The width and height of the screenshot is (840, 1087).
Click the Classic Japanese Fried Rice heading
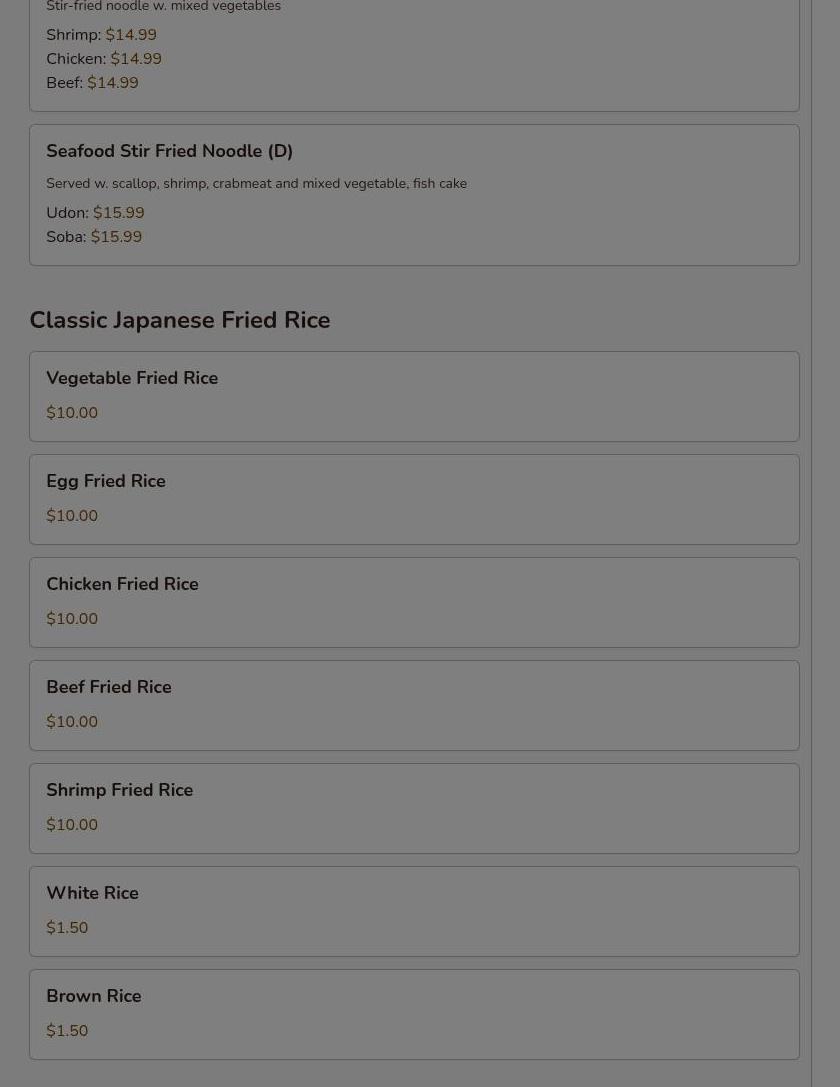click(179, 320)
